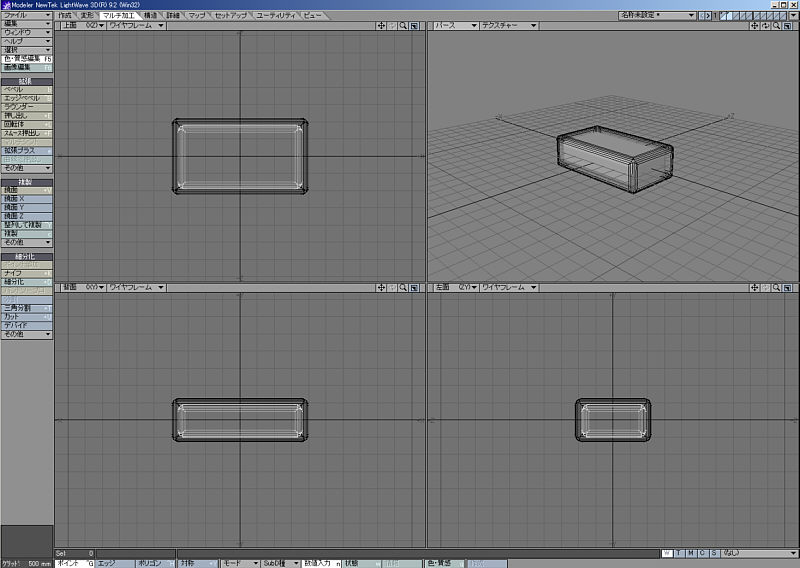Screen dimensions: 800x568
Task: Click the pan icon in perspective viewport
Action: tap(754, 25)
